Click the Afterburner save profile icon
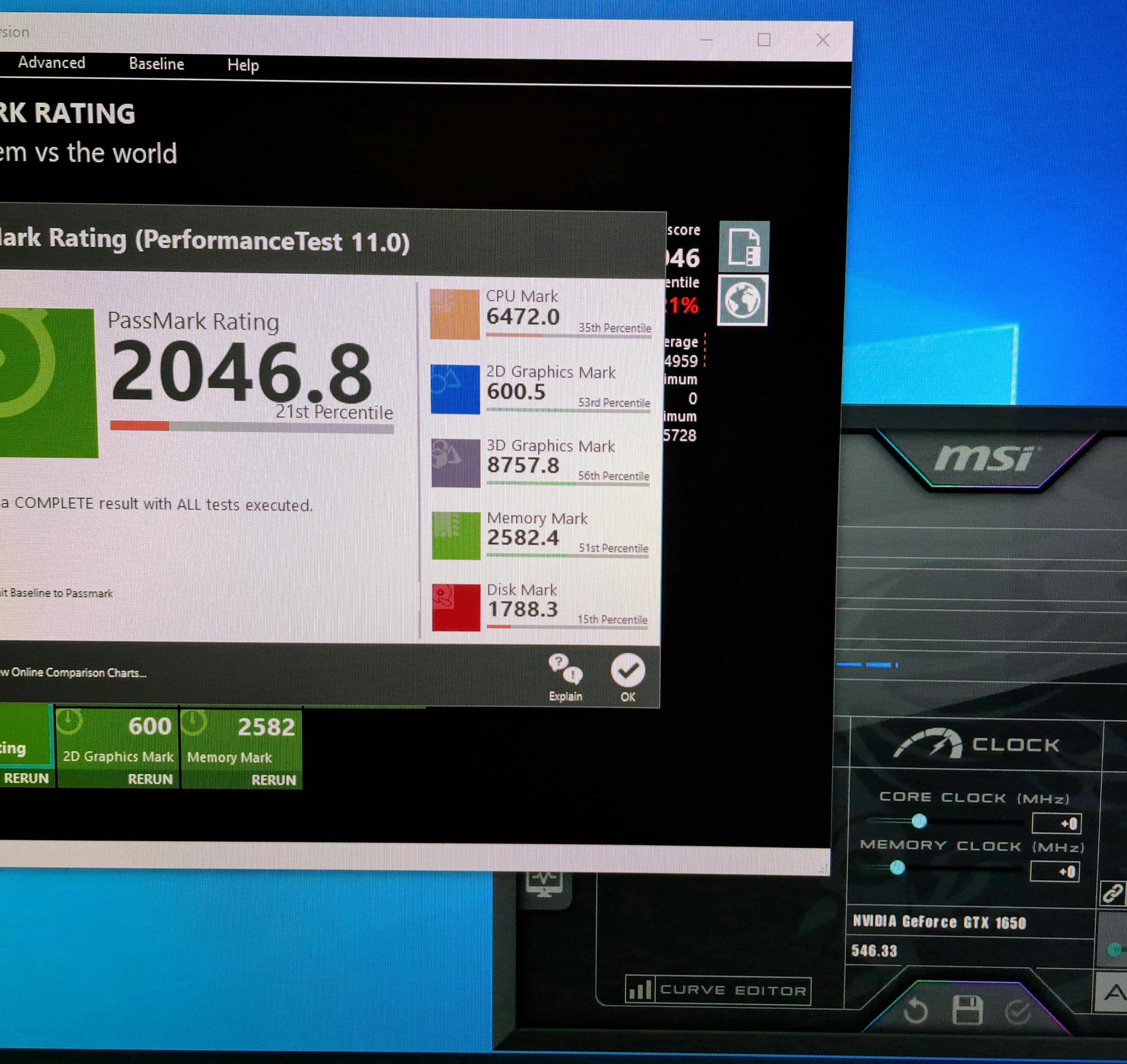 click(967, 1010)
